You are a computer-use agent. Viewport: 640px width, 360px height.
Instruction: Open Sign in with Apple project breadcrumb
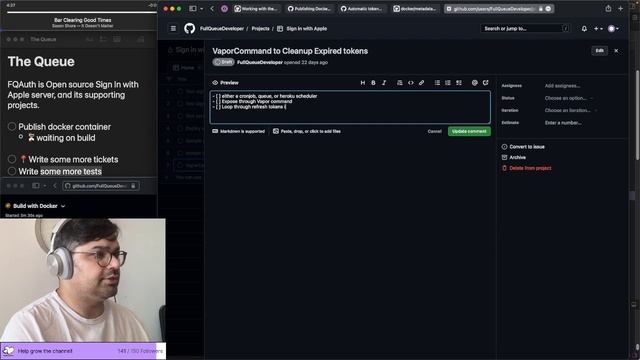(x=306, y=29)
